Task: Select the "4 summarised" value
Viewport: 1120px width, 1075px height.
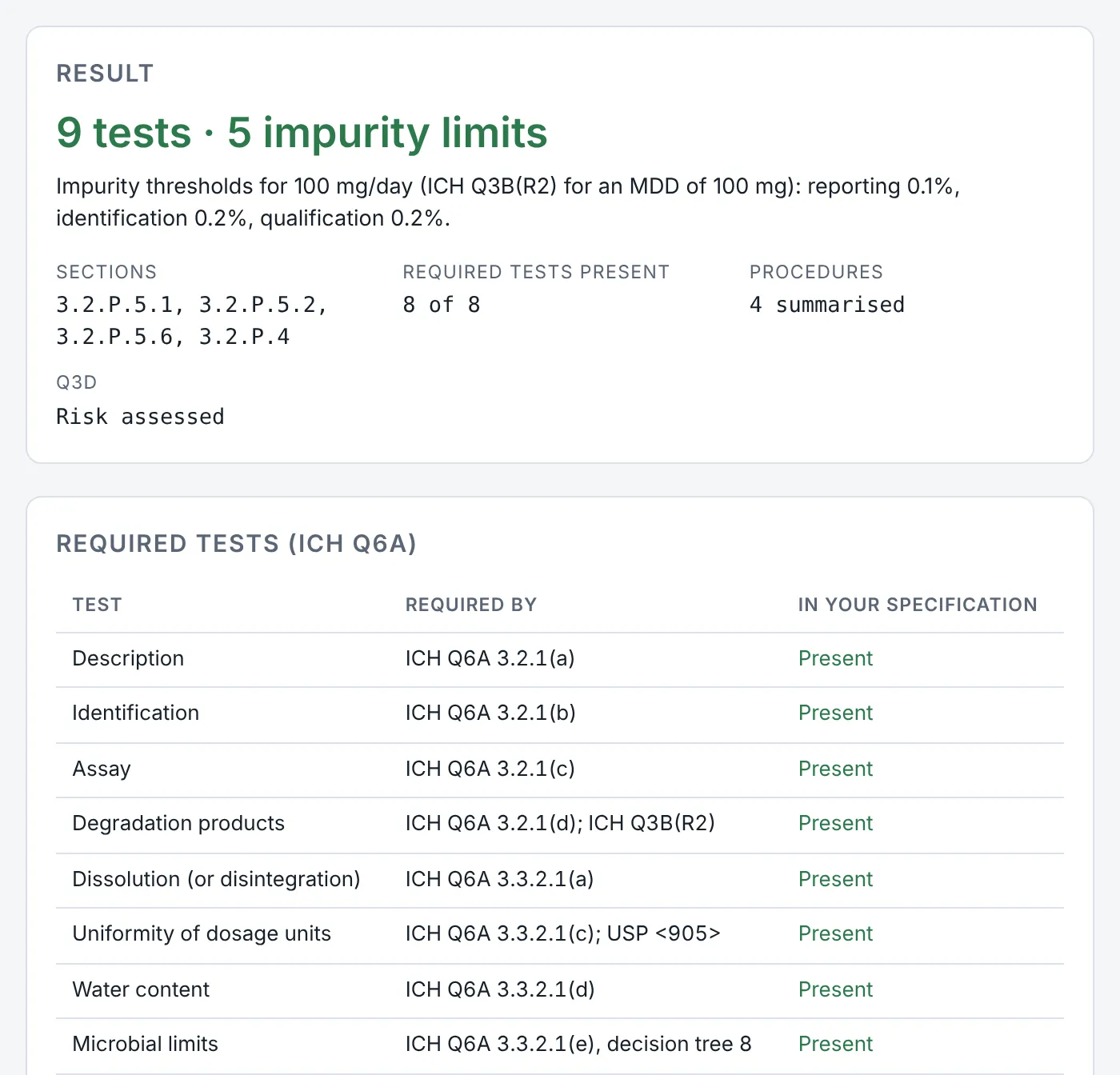Action: click(827, 305)
